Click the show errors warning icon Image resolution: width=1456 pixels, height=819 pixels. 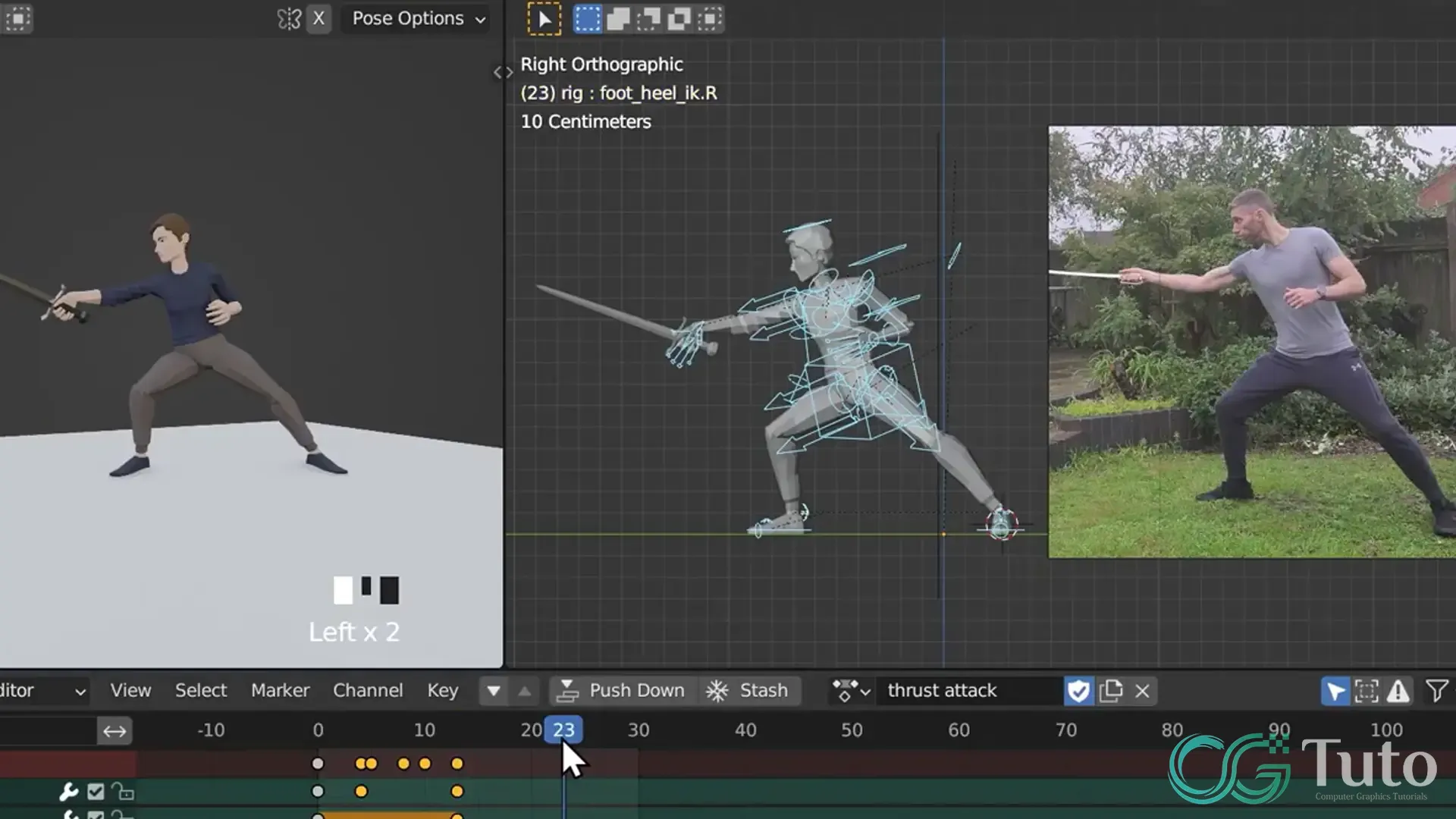click(x=1398, y=691)
